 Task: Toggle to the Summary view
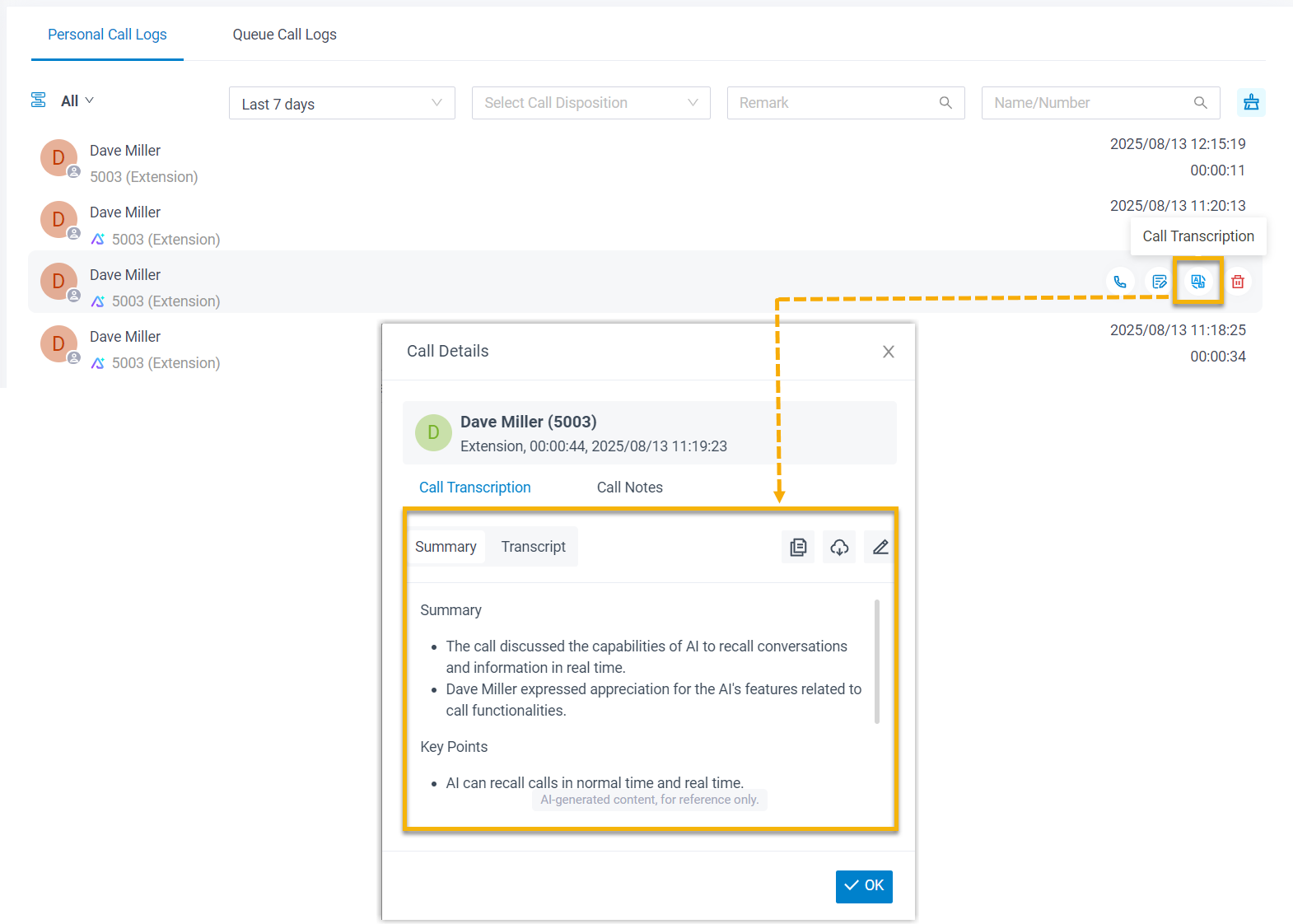click(x=446, y=547)
